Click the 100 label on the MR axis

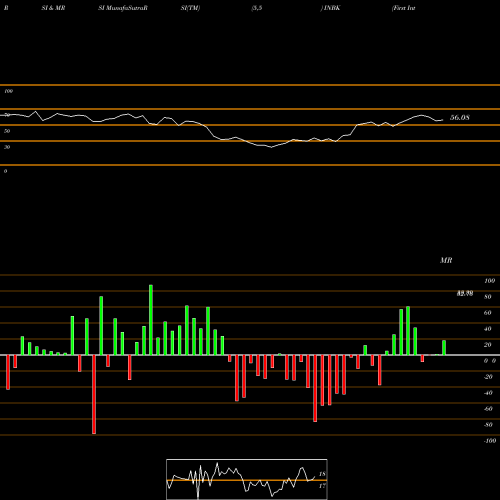(x=489, y=281)
